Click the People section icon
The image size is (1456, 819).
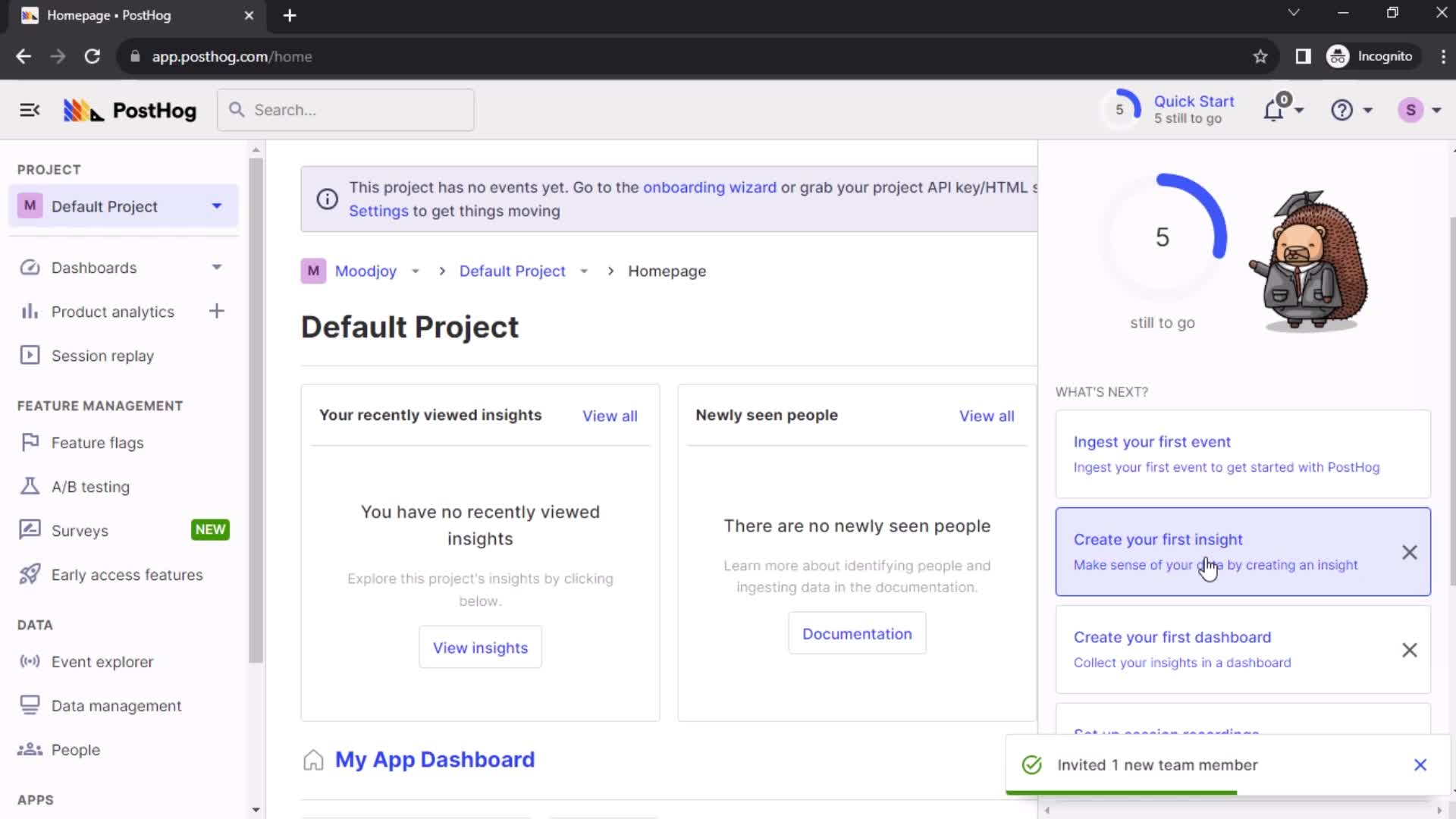coord(29,749)
